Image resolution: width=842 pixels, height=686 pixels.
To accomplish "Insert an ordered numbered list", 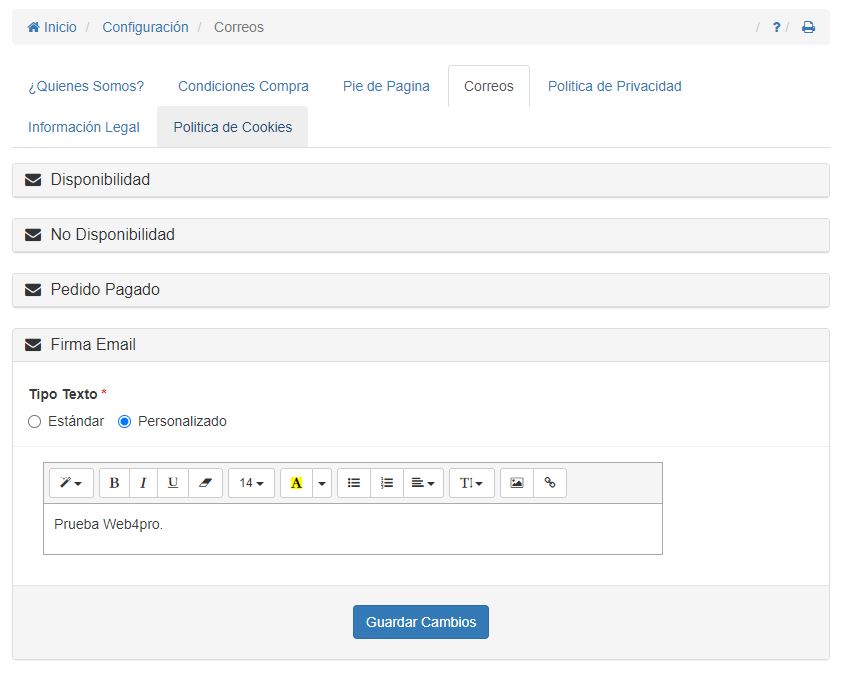I will pos(387,483).
